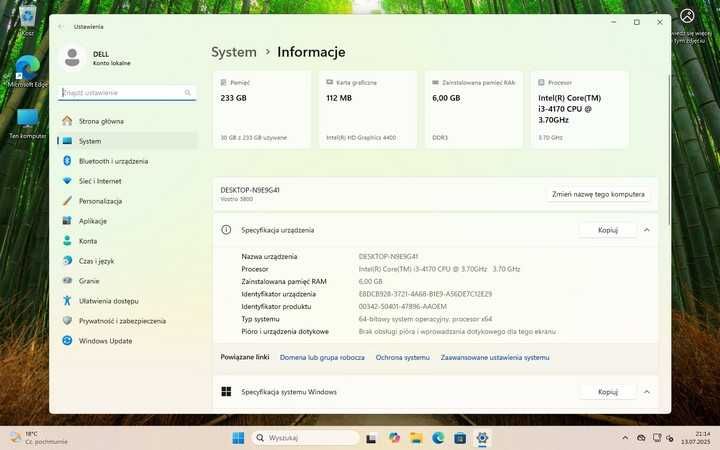Show hidden tray icons chevron
Viewport: 720px width, 450px height.
[625, 438]
